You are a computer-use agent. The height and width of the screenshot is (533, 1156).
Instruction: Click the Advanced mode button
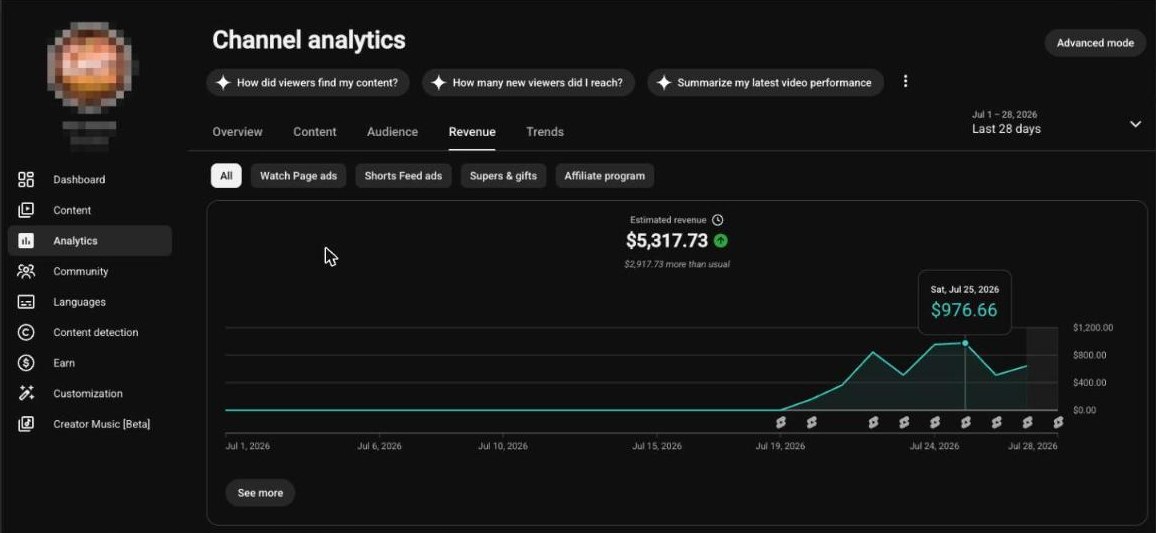(1095, 43)
